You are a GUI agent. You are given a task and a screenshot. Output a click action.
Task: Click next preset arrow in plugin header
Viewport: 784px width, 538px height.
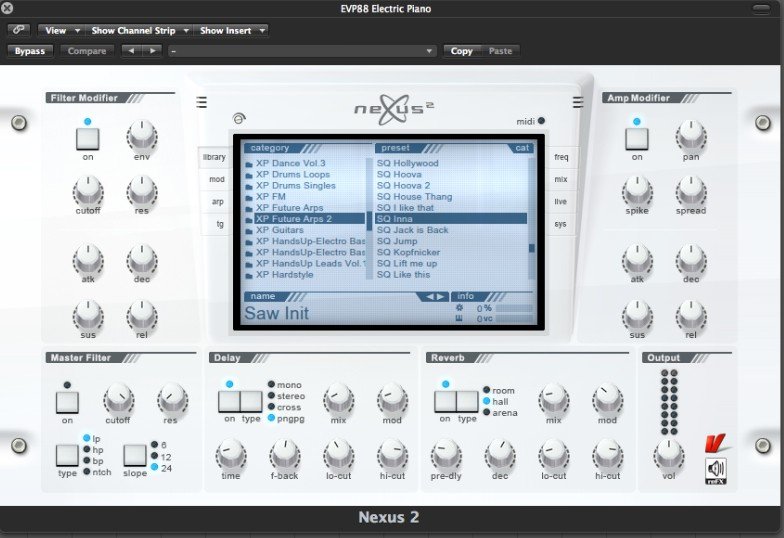[152, 50]
